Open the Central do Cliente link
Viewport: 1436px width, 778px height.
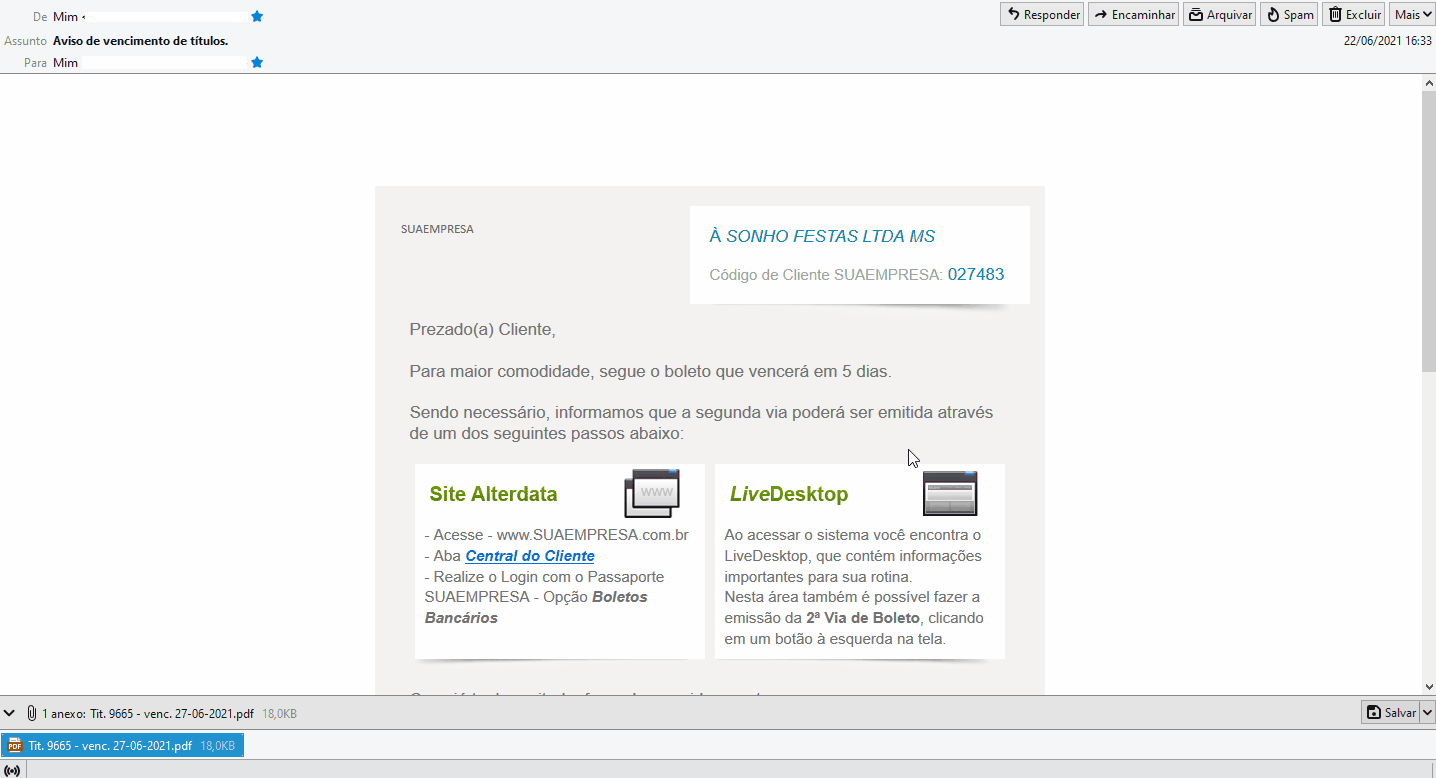tap(530, 556)
